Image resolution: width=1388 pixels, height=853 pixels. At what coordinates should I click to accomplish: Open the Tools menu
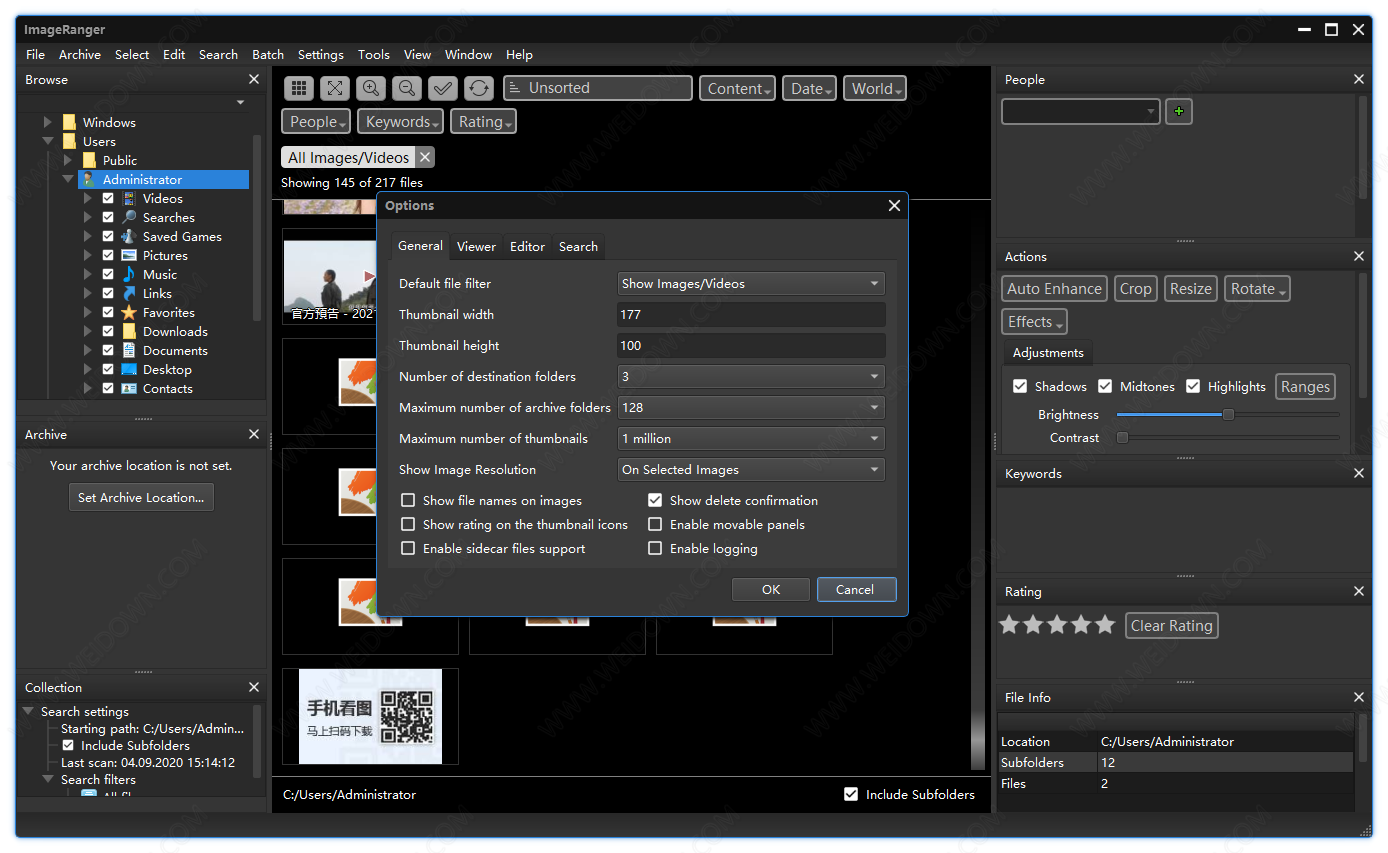click(x=374, y=55)
